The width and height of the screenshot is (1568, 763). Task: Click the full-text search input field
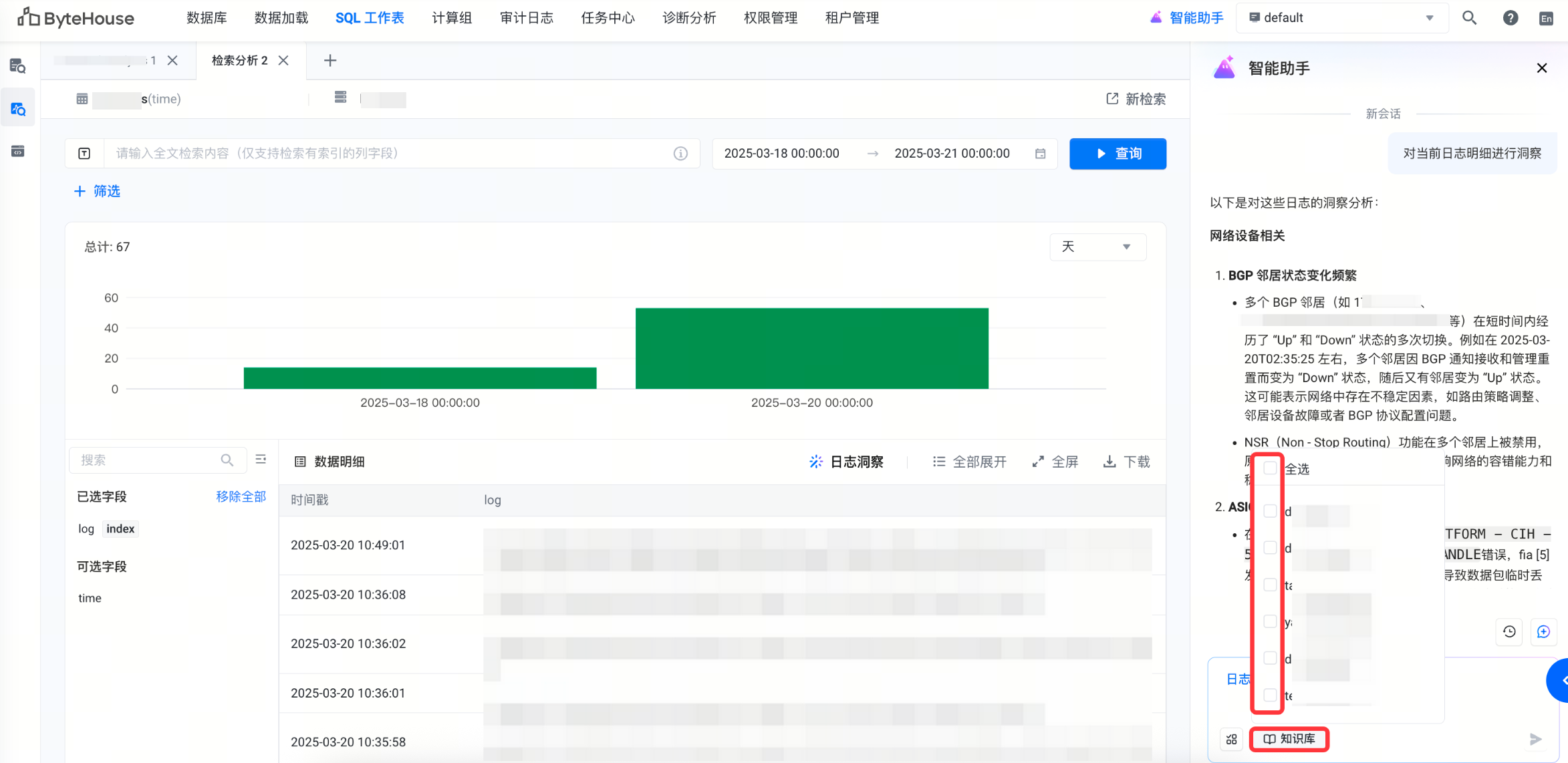[388, 154]
